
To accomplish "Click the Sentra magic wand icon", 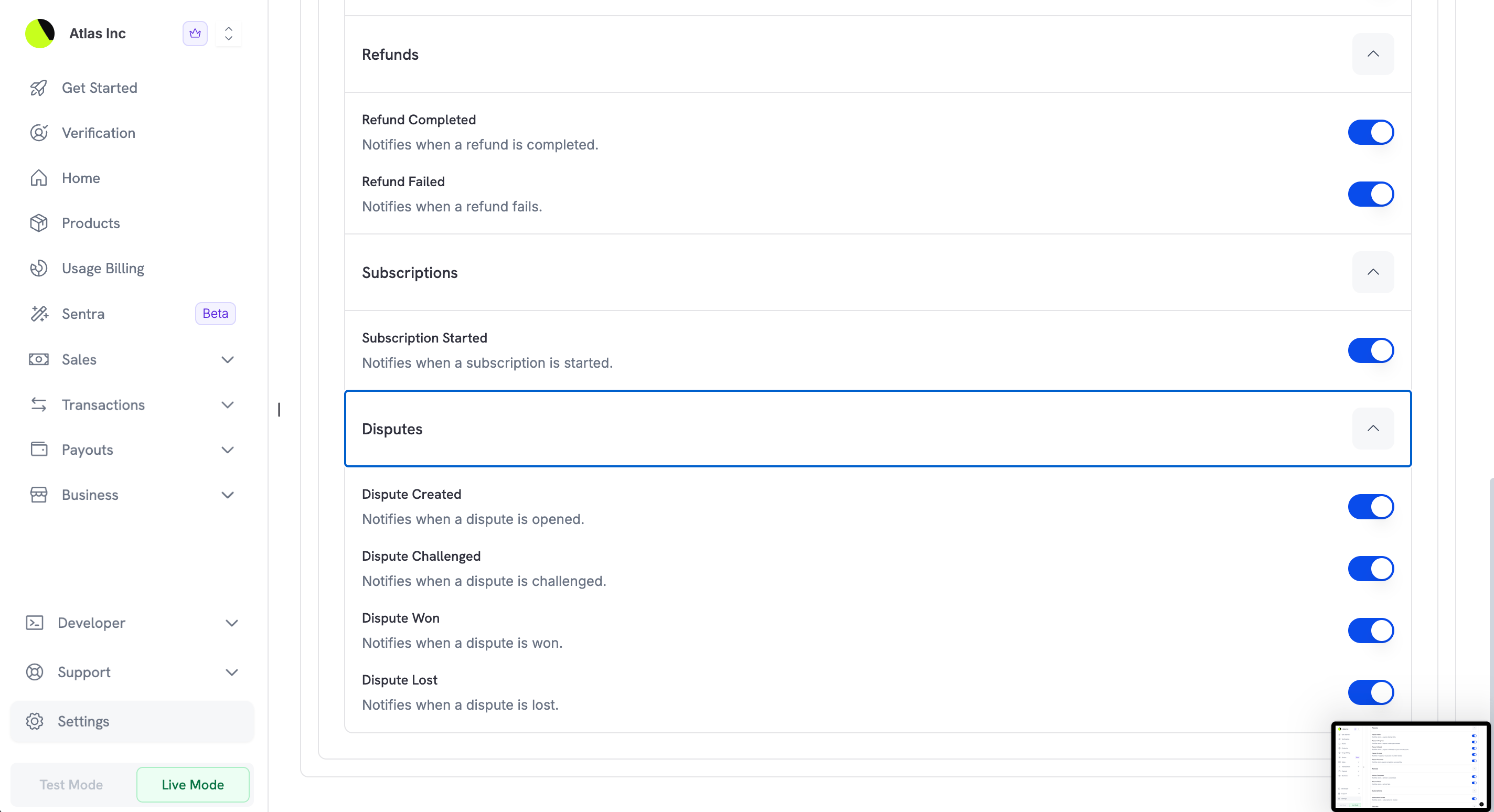I will (39, 314).
